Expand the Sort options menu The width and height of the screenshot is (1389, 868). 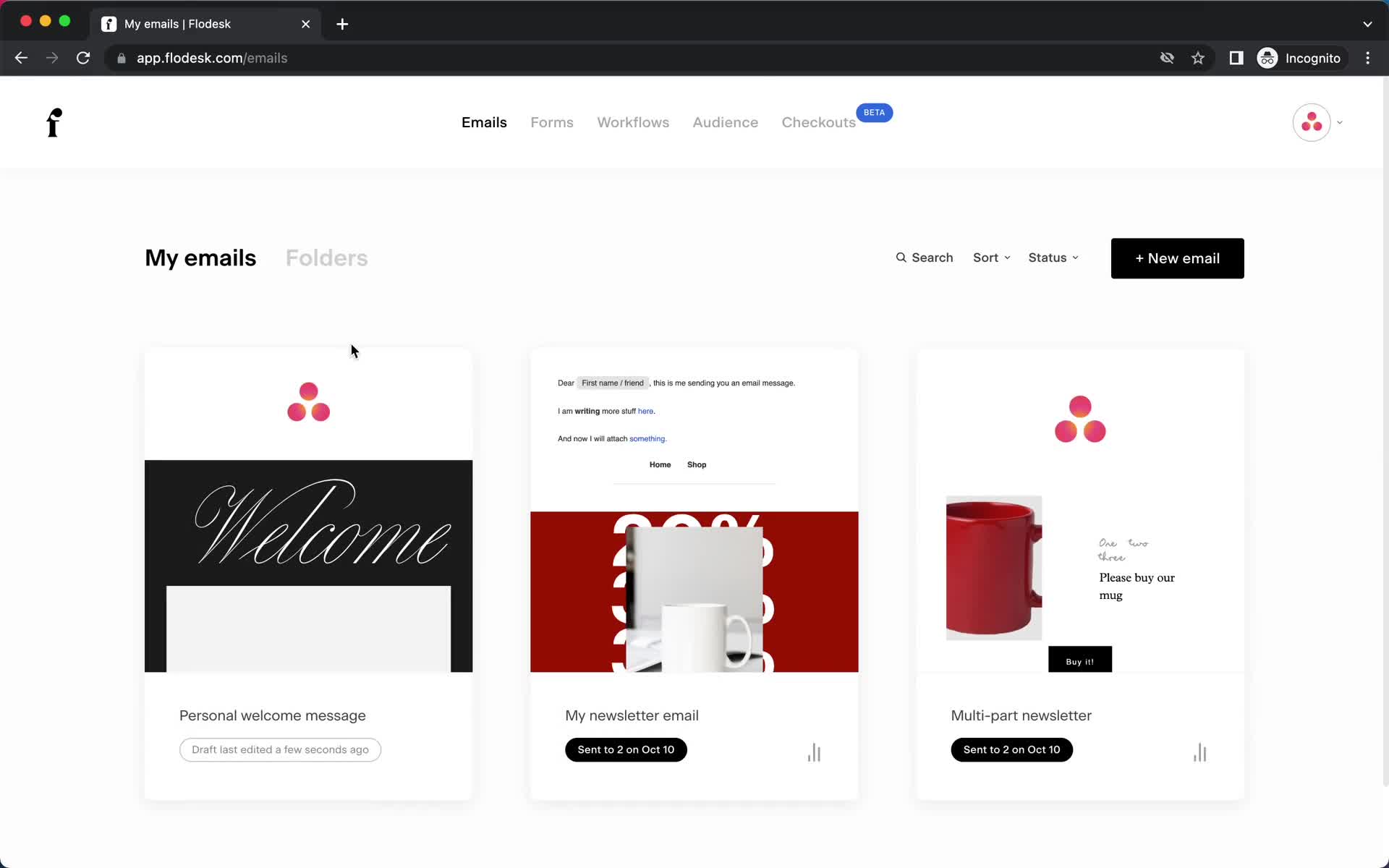(x=991, y=257)
